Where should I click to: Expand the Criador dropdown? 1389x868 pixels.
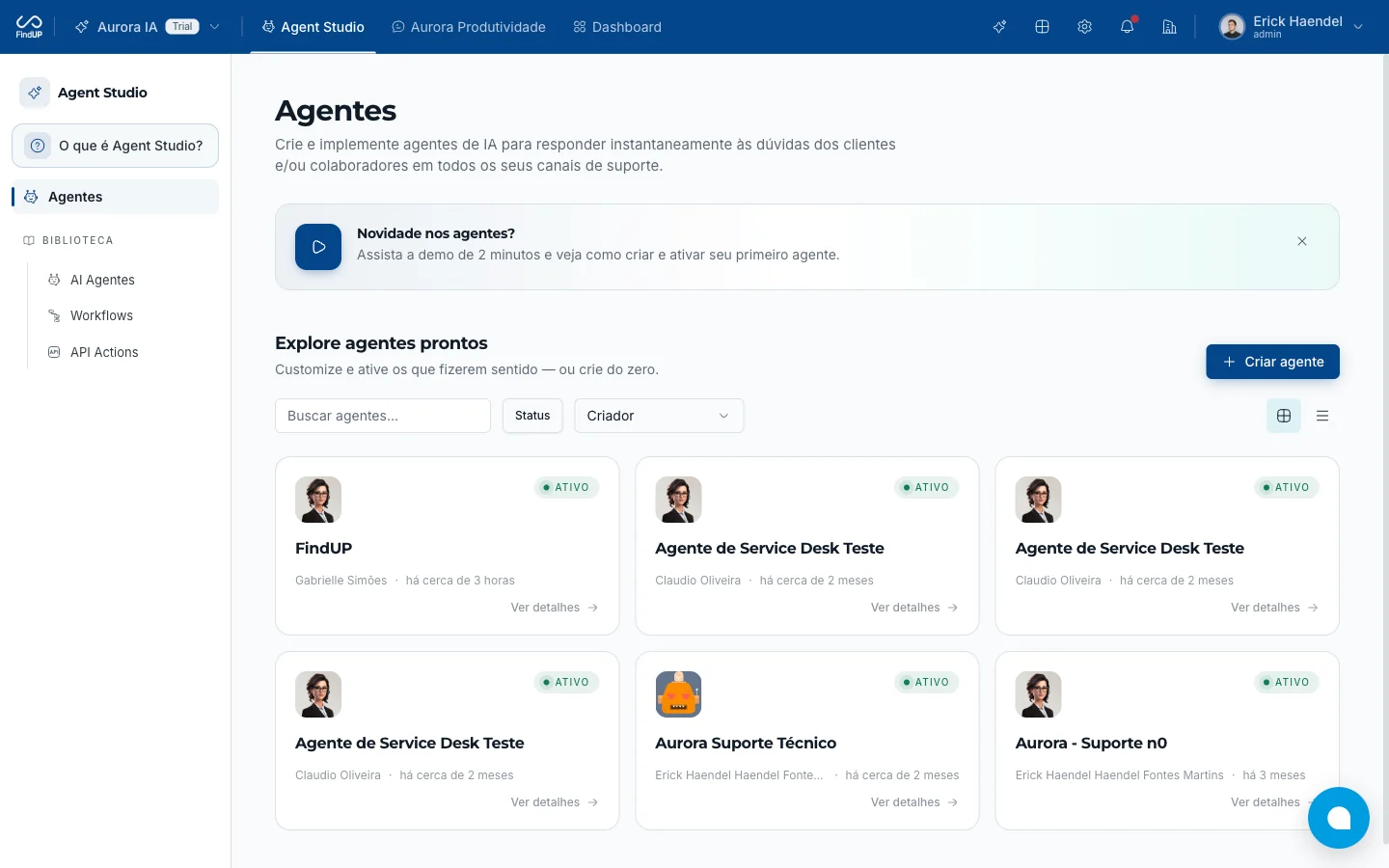(x=659, y=416)
